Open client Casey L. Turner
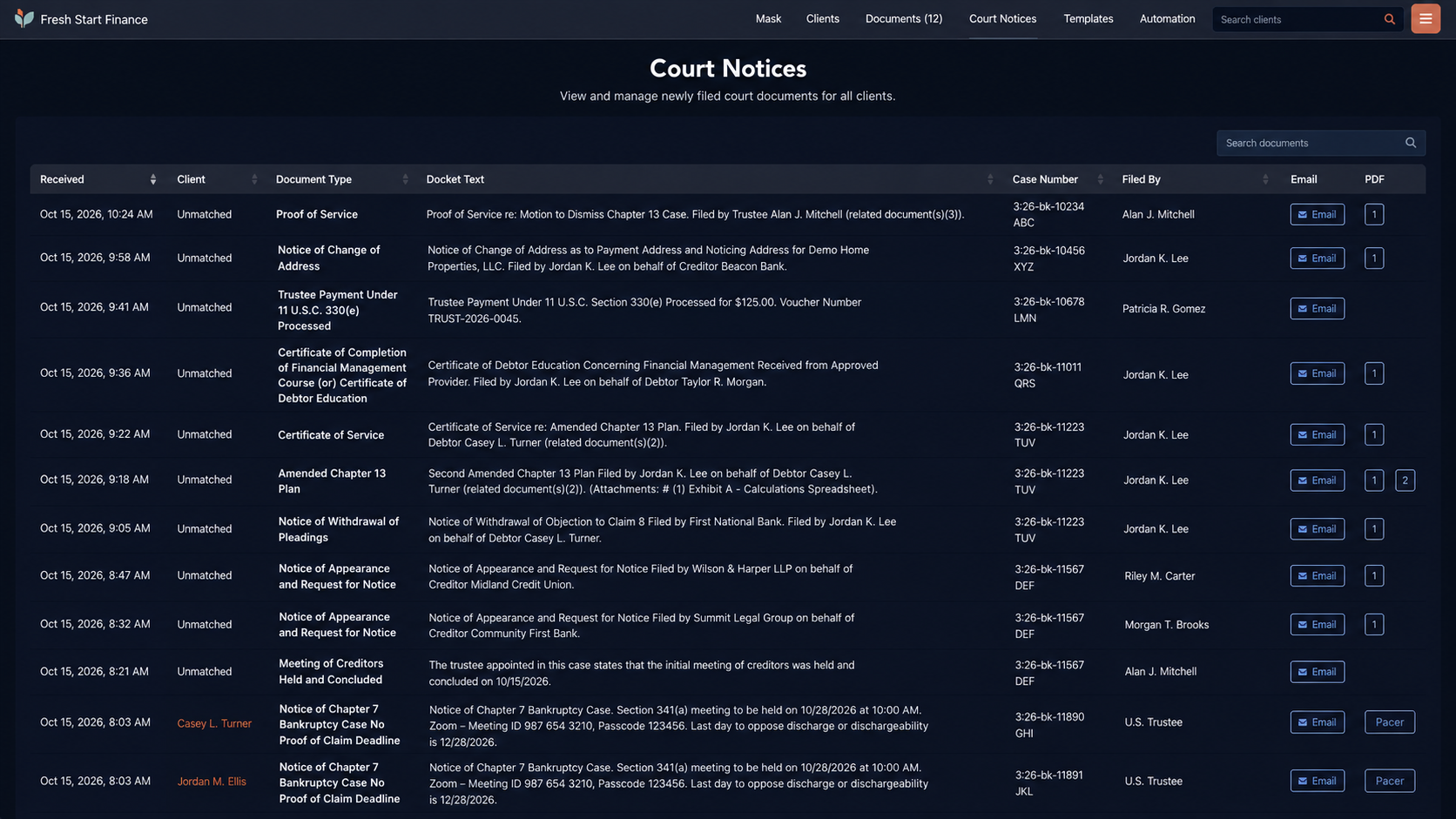Image resolution: width=1456 pixels, height=819 pixels. (x=214, y=723)
